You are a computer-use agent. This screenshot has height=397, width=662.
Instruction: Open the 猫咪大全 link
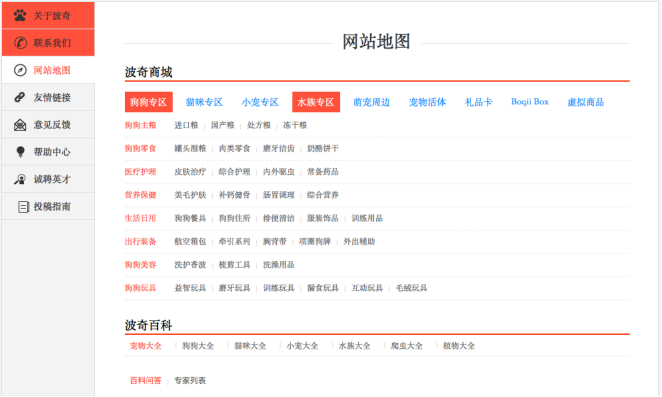(250, 345)
